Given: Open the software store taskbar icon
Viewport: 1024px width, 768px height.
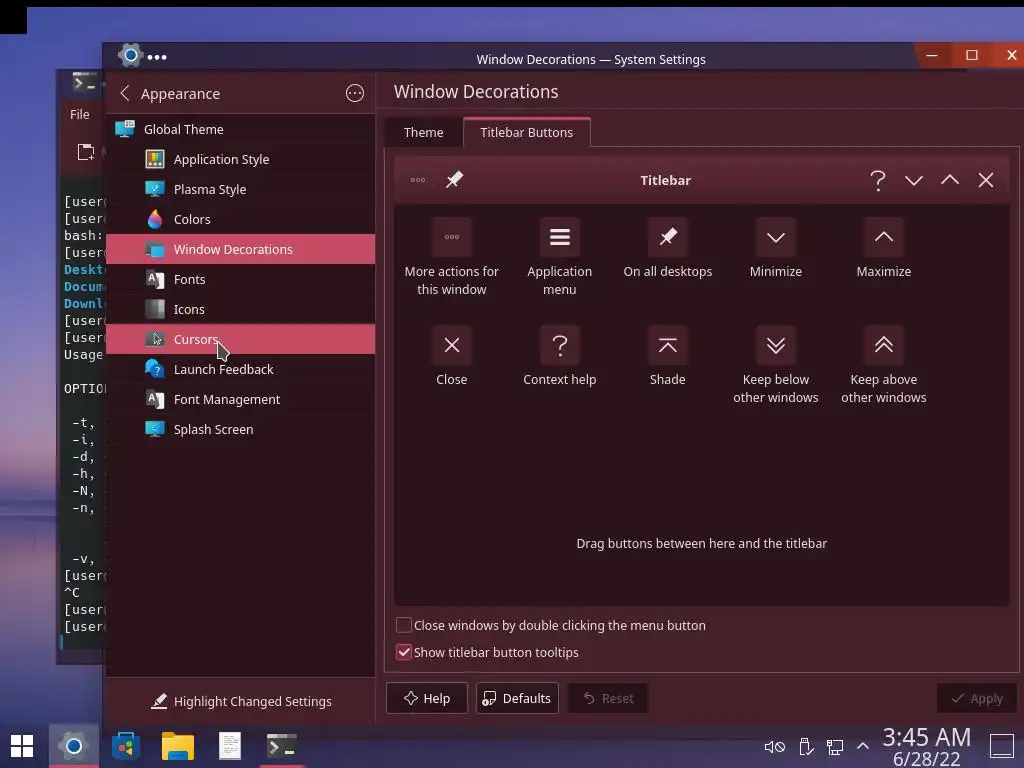Looking at the screenshot, I should click(x=125, y=746).
